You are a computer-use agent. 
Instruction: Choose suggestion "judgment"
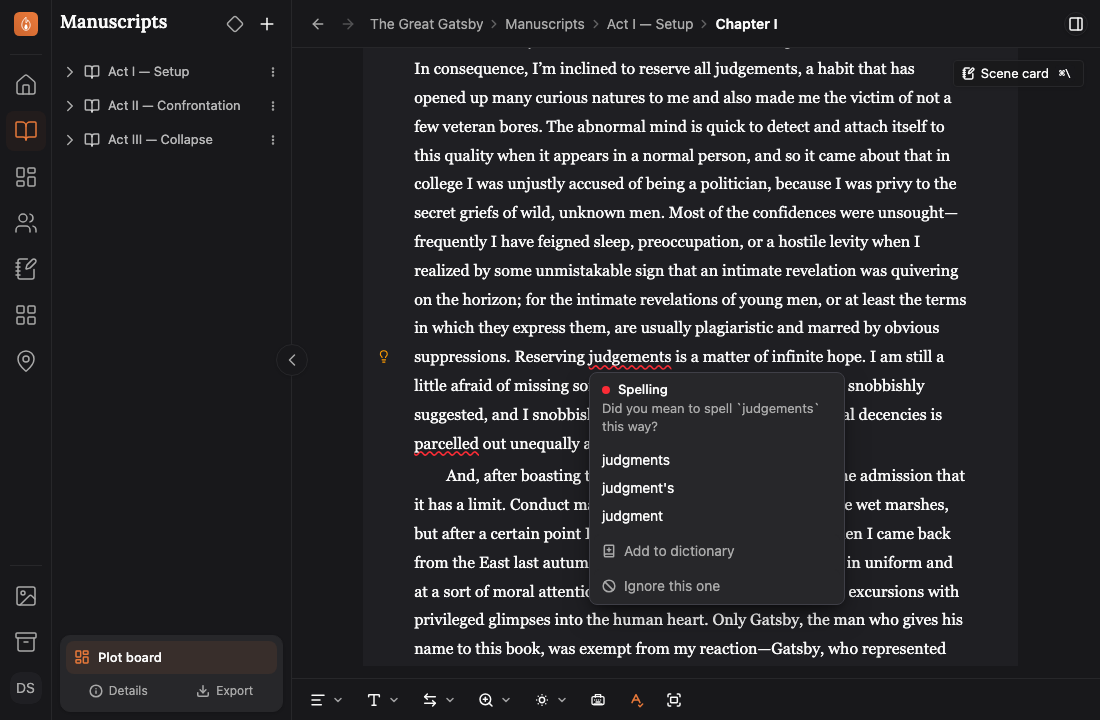point(632,516)
